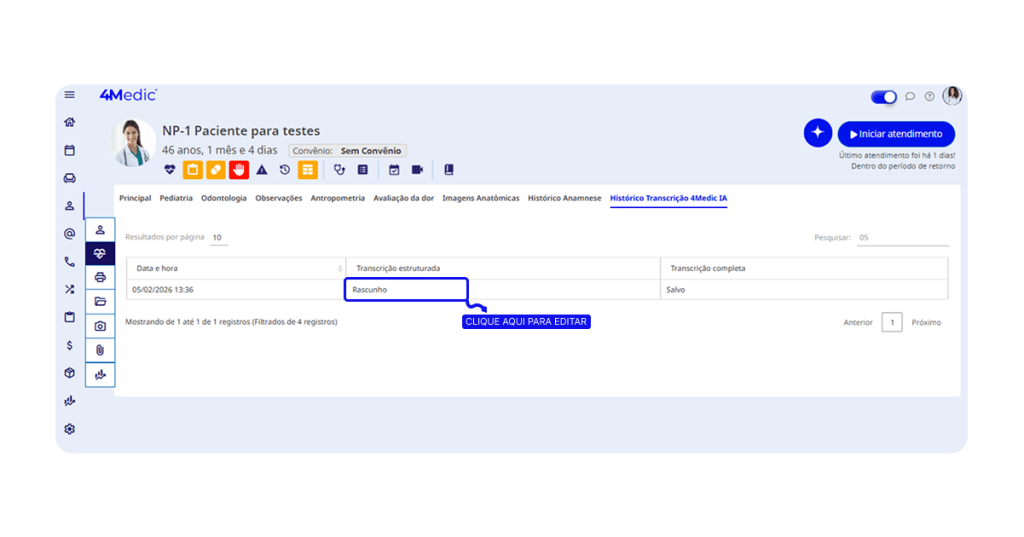Open the phone icon in left sidebar
1024x537 pixels.
click(x=69, y=262)
